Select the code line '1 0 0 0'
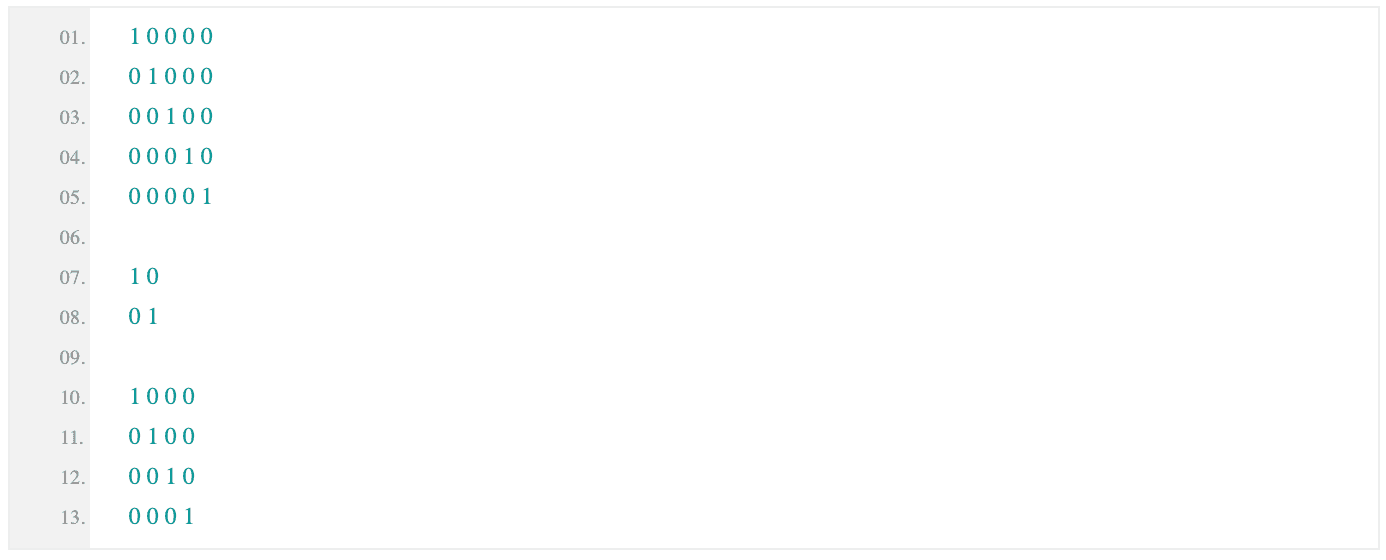Viewport: 1386px width, 560px height. coord(162,397)
